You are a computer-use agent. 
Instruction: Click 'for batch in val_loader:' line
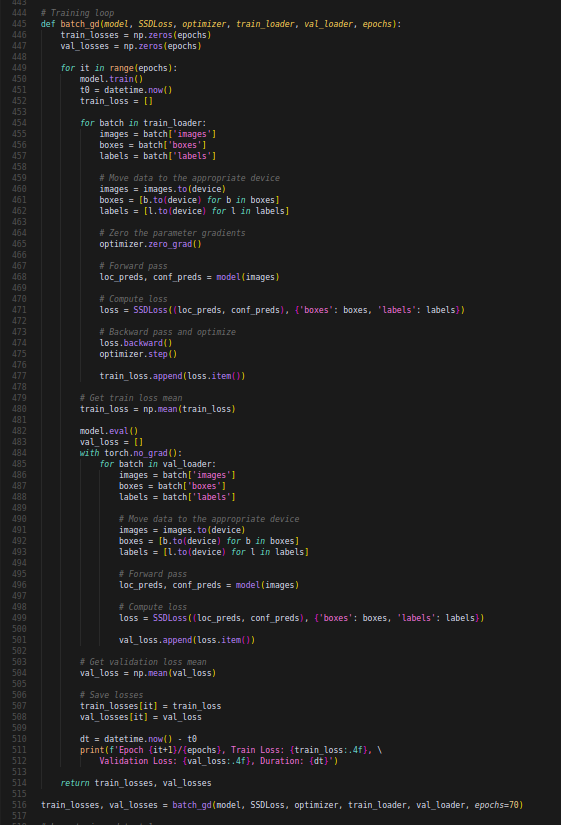pos(158,465)
